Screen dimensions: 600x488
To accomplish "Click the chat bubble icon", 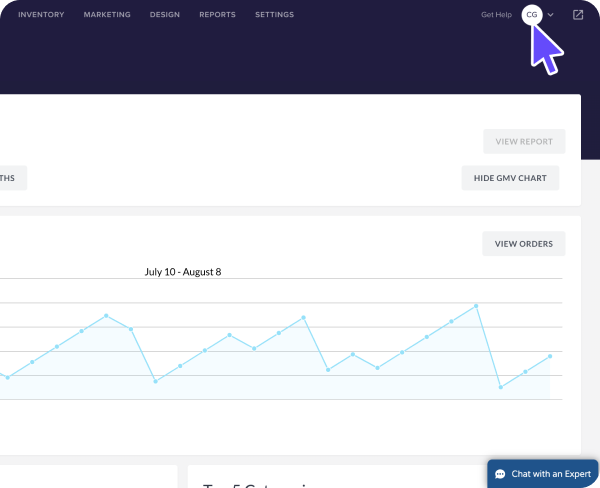I will tap(500, 474).
